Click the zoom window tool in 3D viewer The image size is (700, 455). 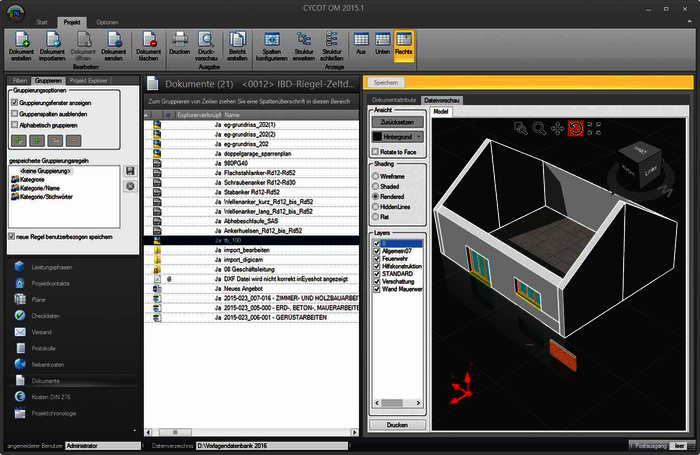[521, 129]
